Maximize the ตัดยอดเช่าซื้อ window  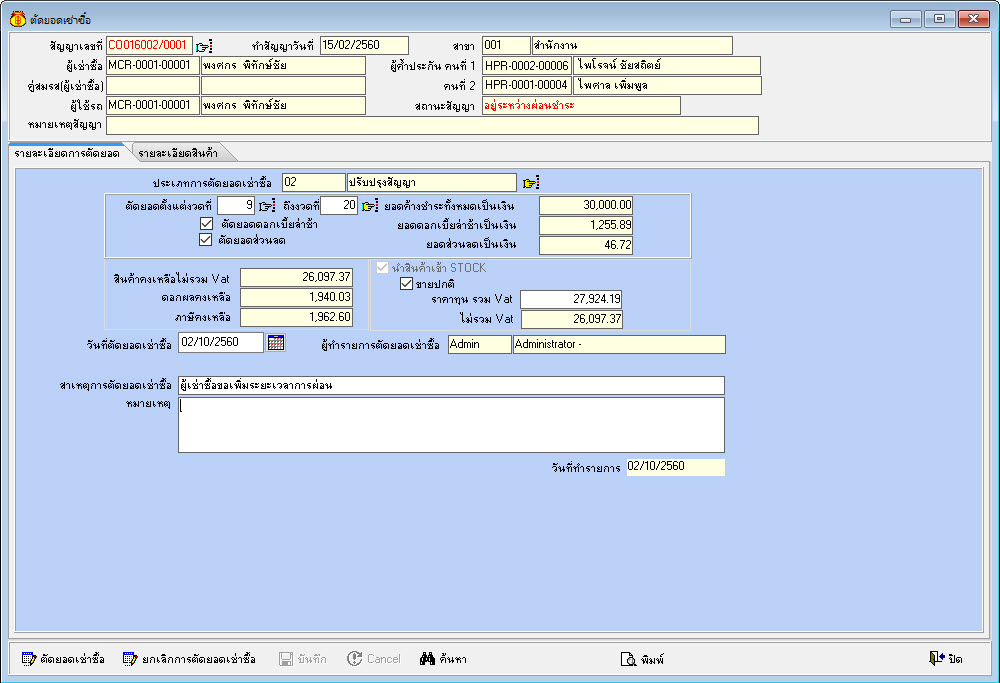pos(939,19)
